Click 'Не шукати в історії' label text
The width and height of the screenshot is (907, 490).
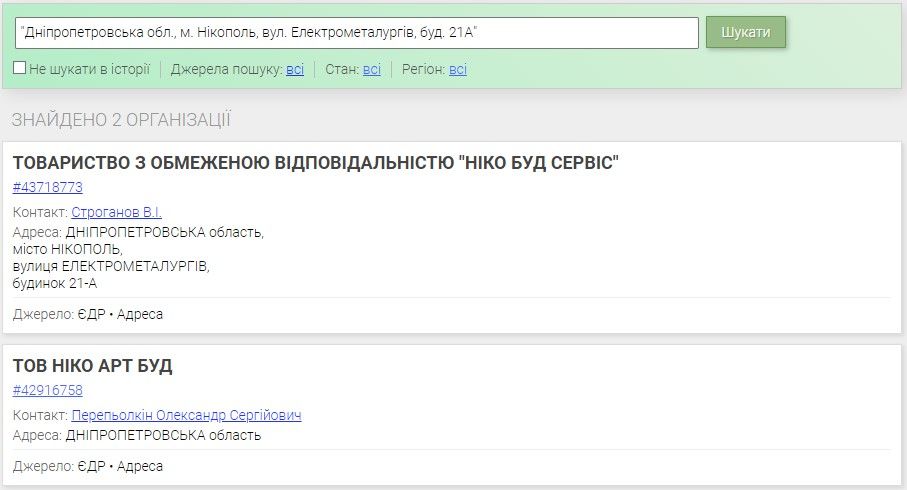[x=90, y=69]
